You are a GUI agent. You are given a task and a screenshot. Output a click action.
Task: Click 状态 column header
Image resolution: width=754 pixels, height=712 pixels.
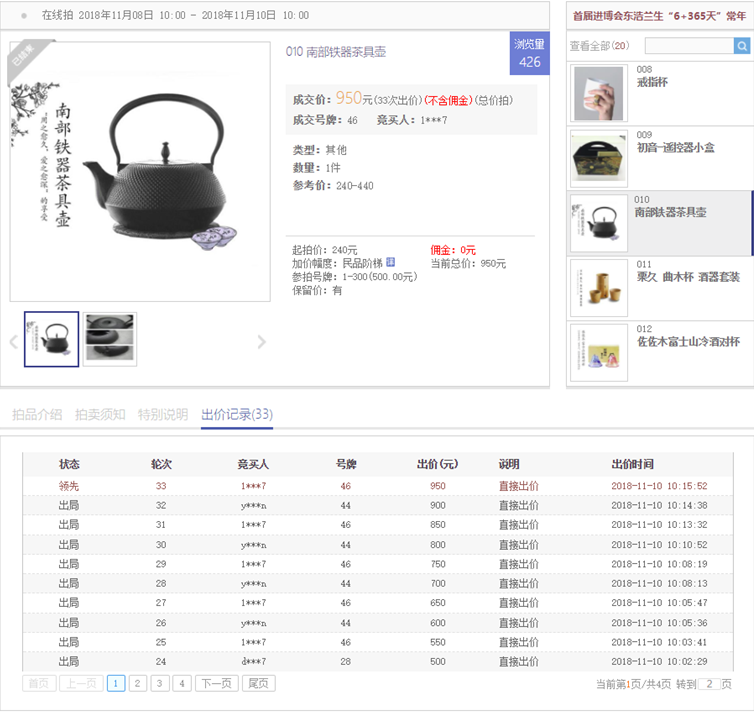click(x=69, y=464)
